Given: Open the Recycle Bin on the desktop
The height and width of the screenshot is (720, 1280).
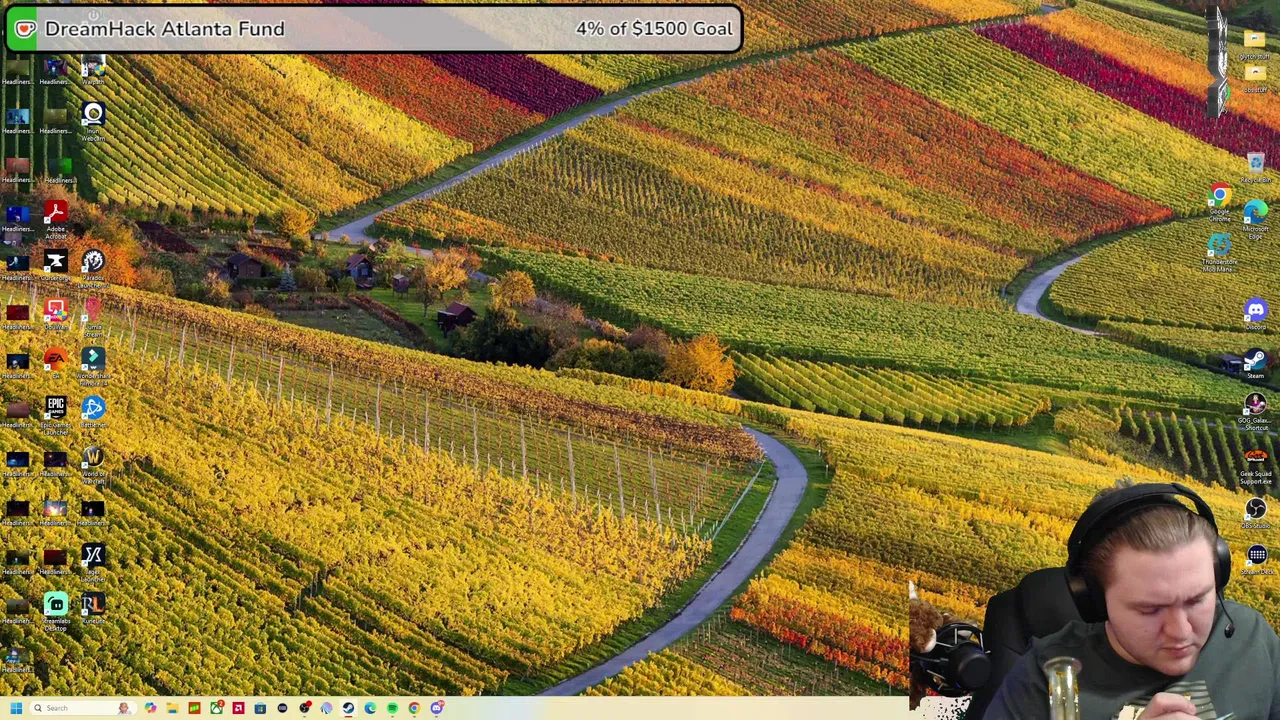Looking at the screenshot, I should [x=1256, y=166].
